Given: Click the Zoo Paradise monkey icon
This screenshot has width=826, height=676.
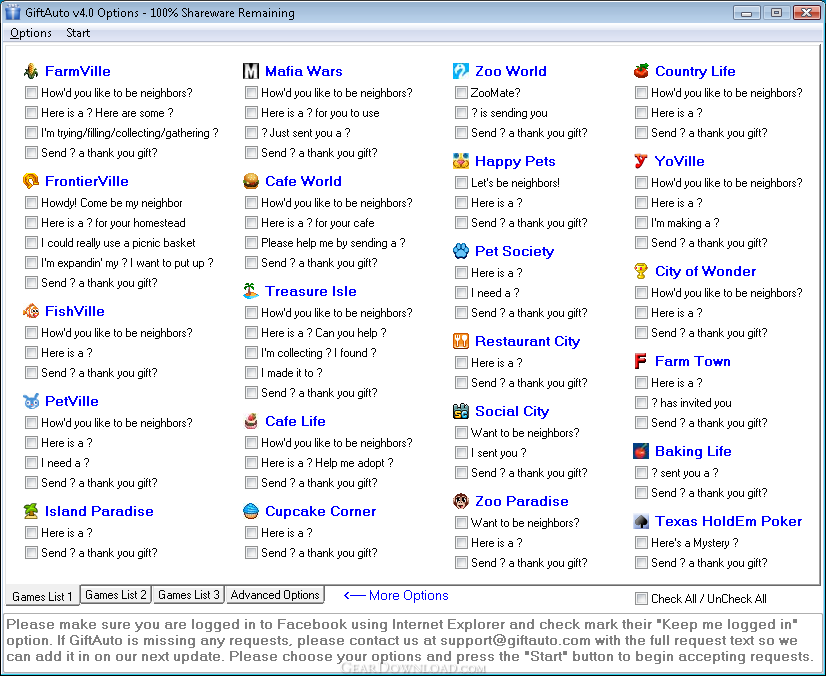Looking at the screenshot, I should [x=461, y=501].
